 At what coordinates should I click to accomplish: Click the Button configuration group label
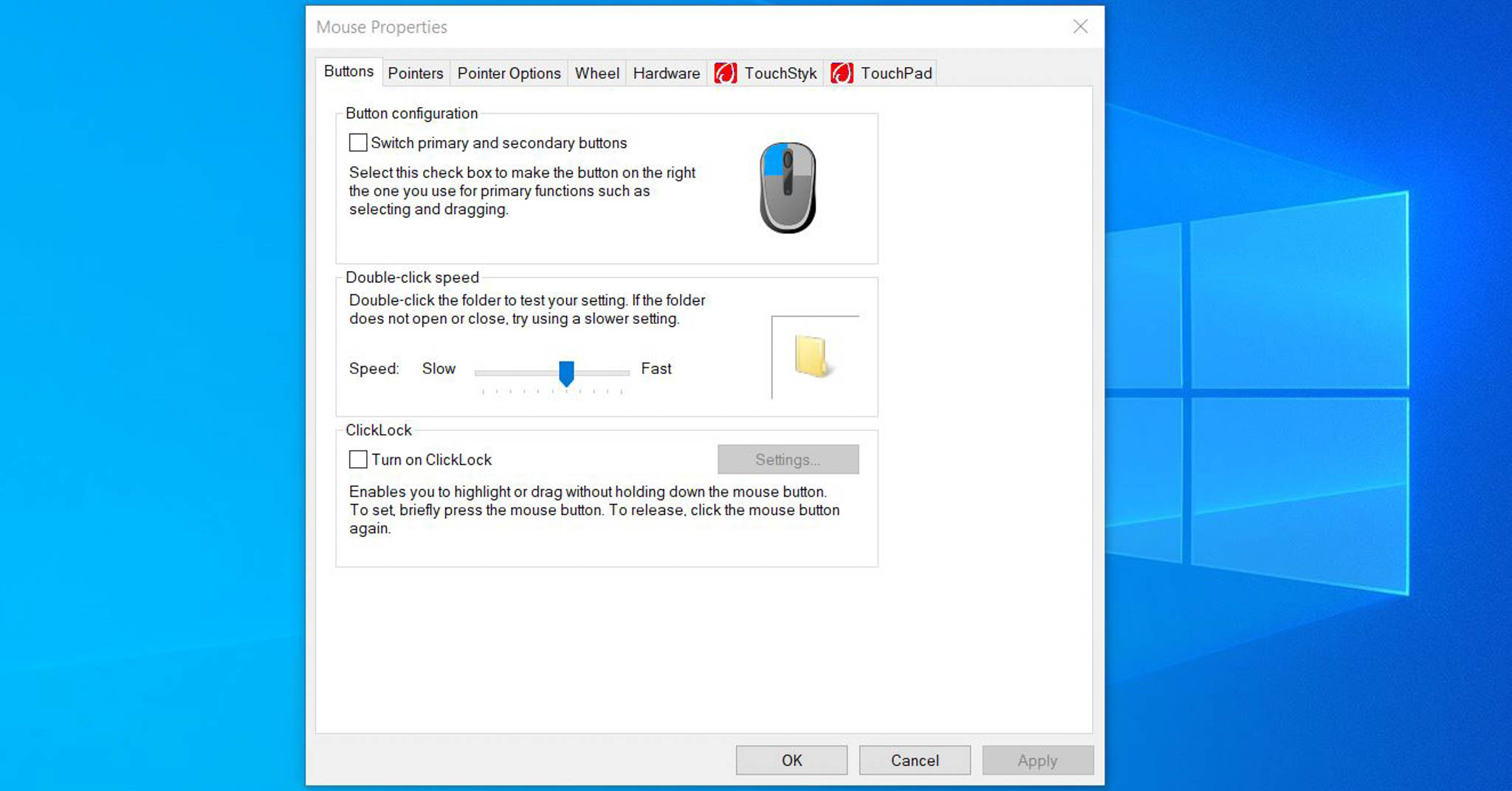click(x=411, y=113)
